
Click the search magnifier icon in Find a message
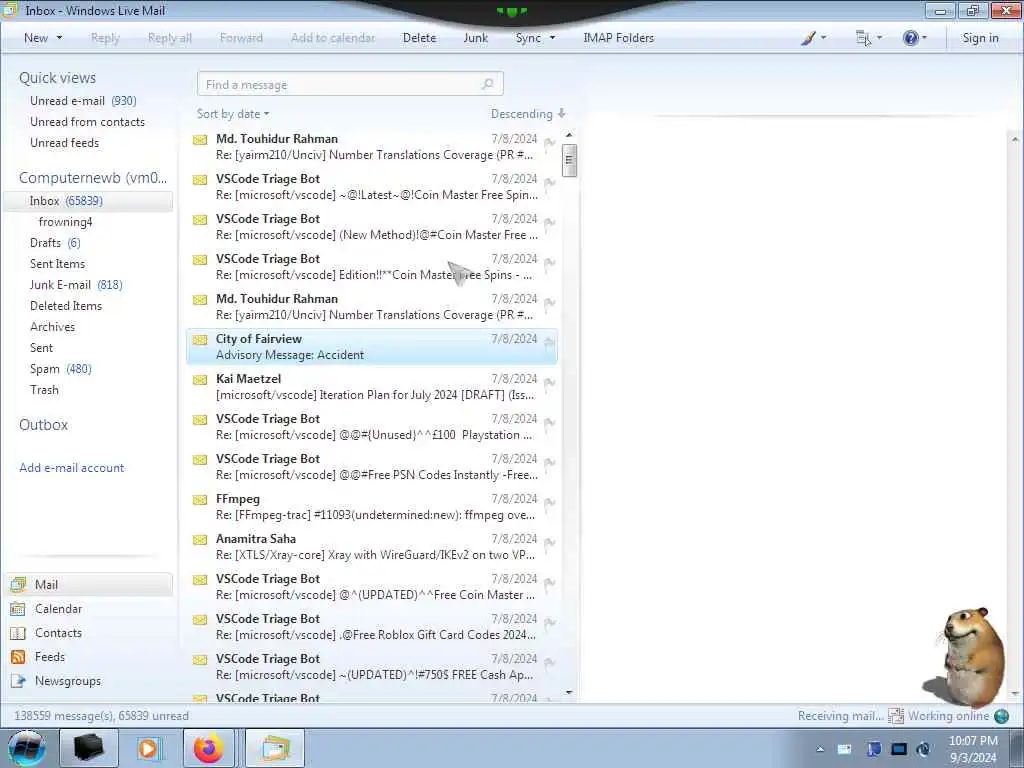pyautogui.click(x=487, y=84)
